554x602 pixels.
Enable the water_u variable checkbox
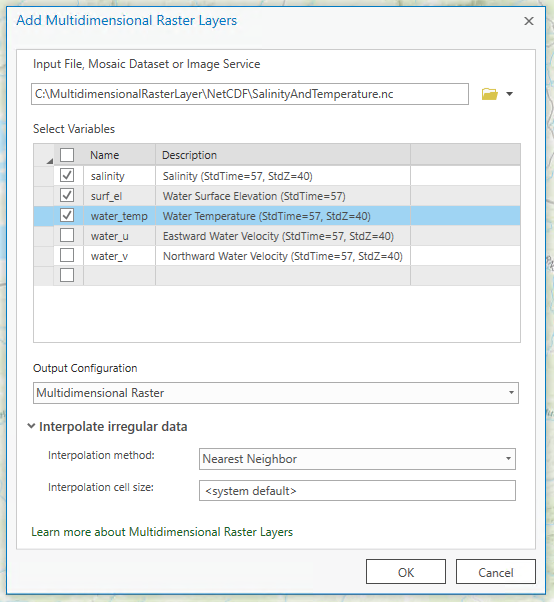coord(67,235)
